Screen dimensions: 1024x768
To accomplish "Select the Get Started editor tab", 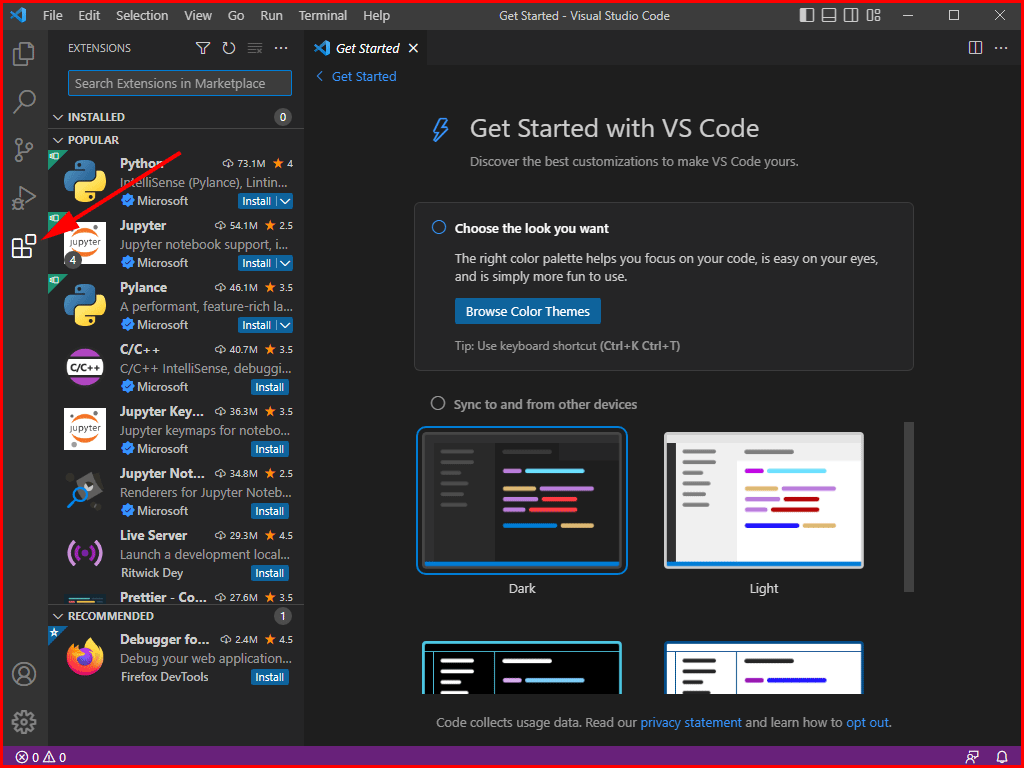I will coord(366,48).
